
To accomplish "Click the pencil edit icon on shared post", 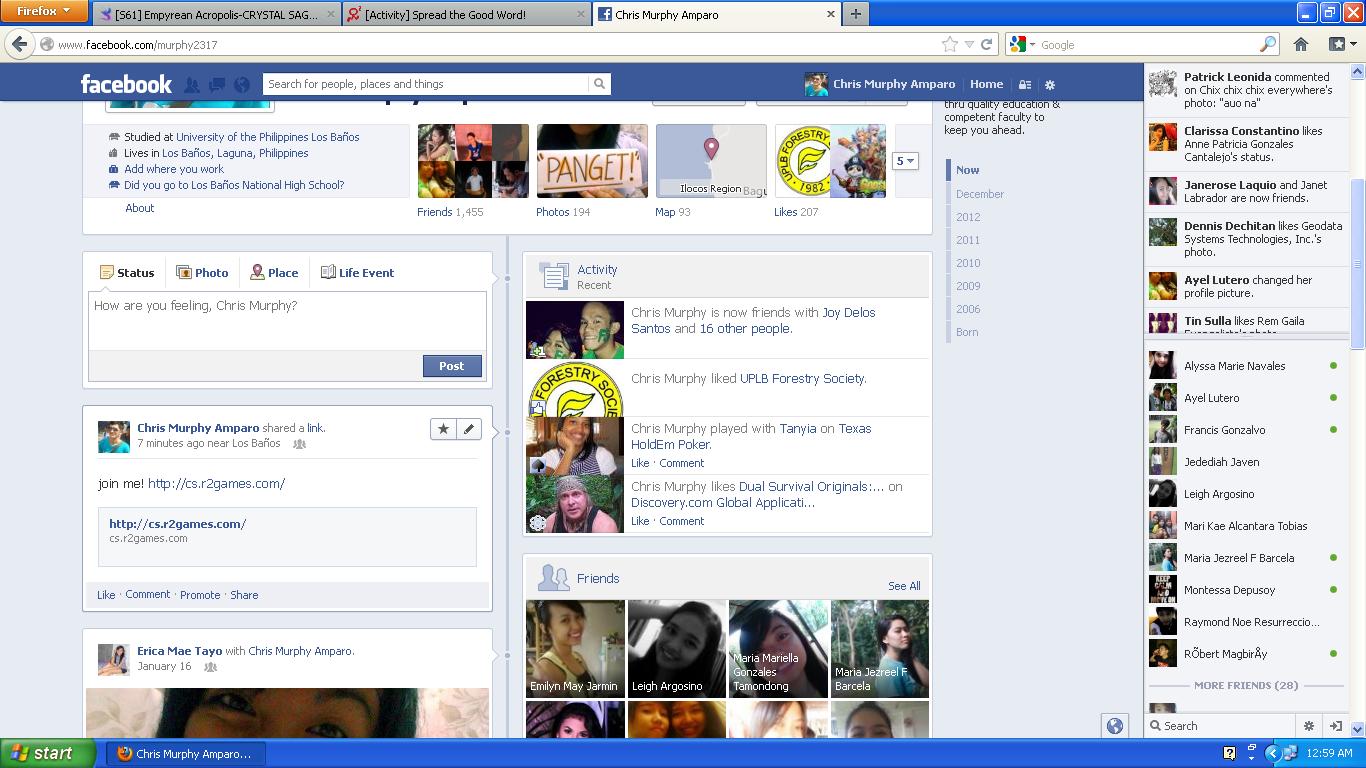I will (469, 429).
